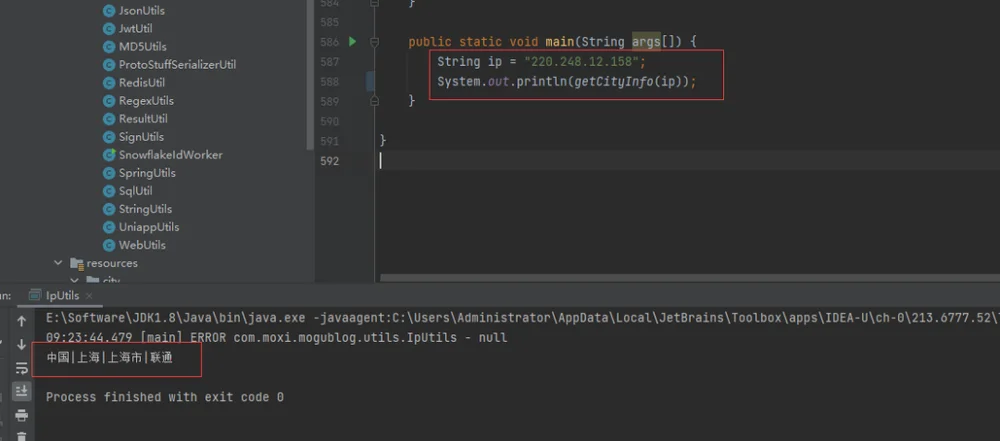
Task: Toggle soft-wrap icon in console toolbar
Action: tap(22, 368)
